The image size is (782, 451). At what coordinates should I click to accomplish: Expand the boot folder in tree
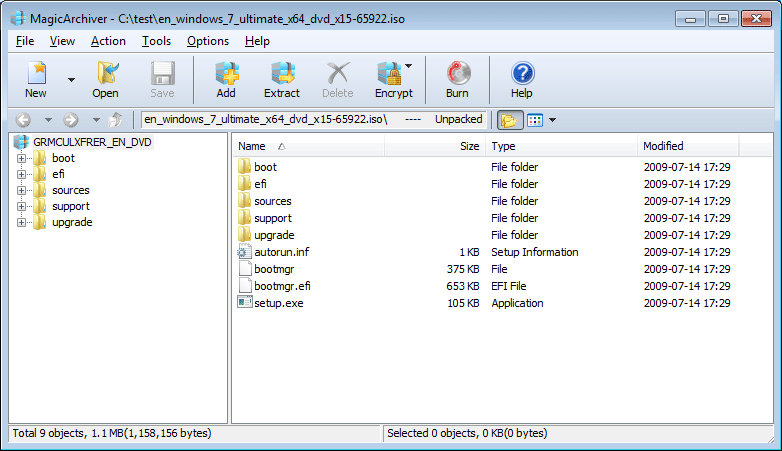click(21, 158)
